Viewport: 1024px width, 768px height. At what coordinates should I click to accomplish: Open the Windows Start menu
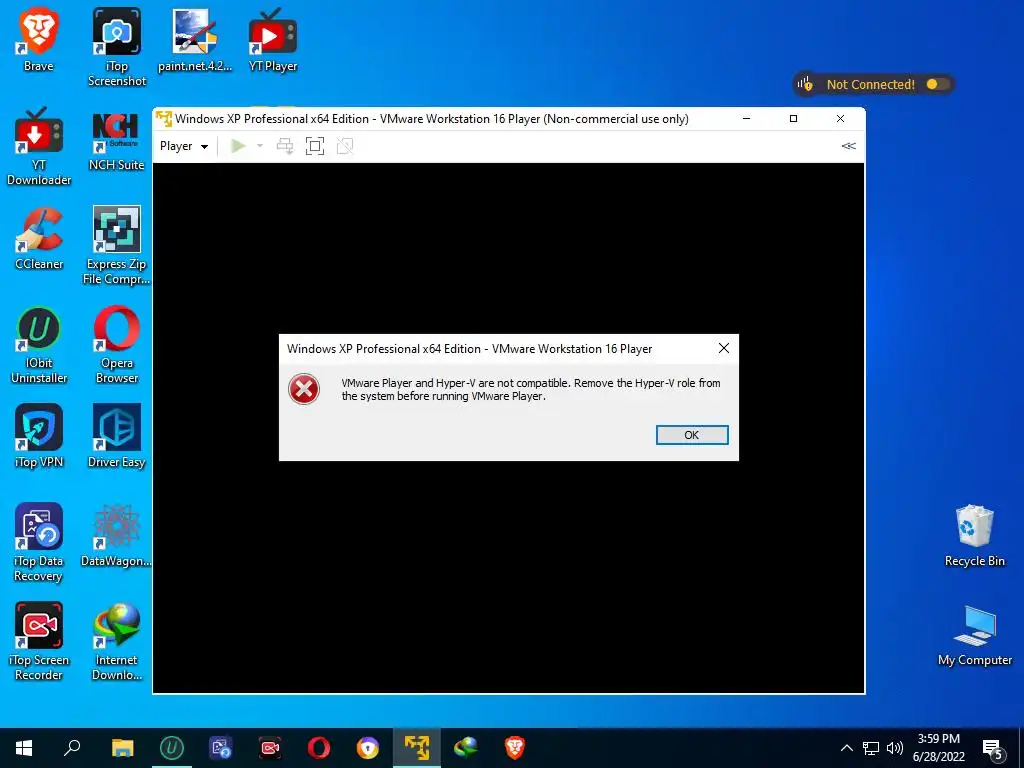pos(24,748)
